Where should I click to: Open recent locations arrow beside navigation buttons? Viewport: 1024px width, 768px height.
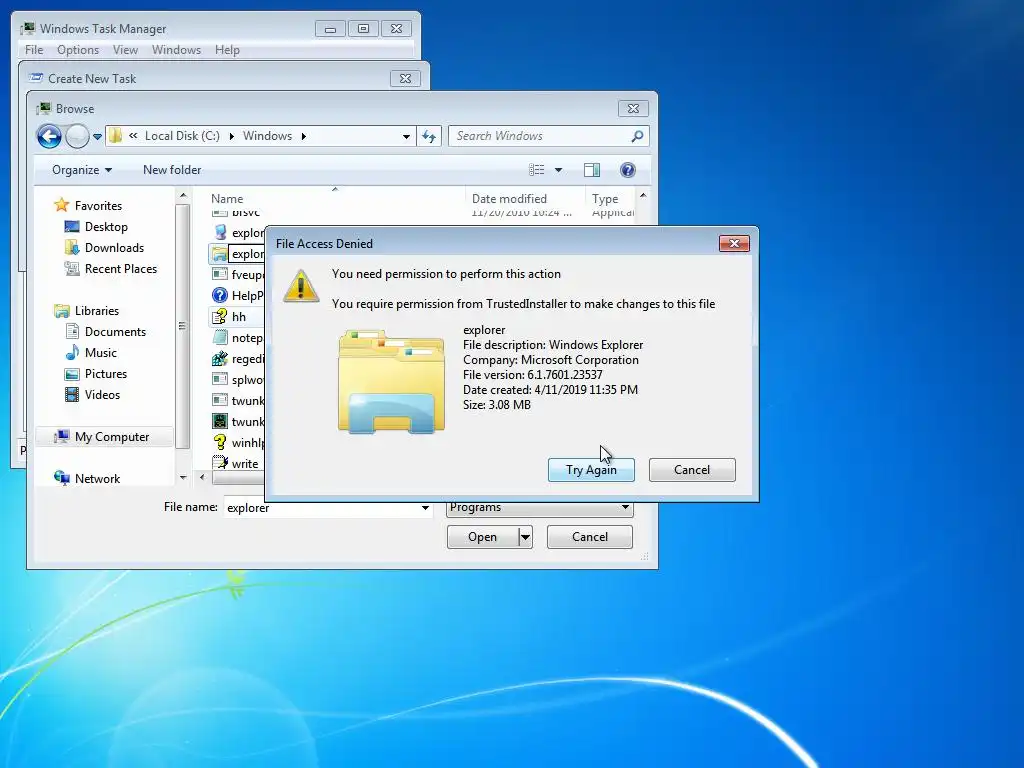97,136
